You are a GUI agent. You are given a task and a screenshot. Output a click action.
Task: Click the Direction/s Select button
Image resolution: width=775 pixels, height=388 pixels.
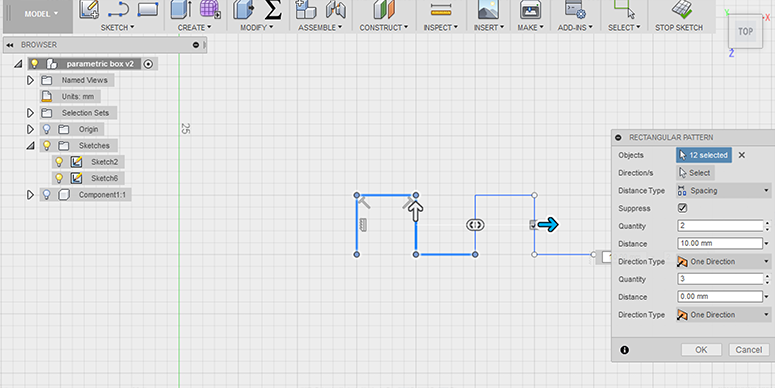click(695, 172)
